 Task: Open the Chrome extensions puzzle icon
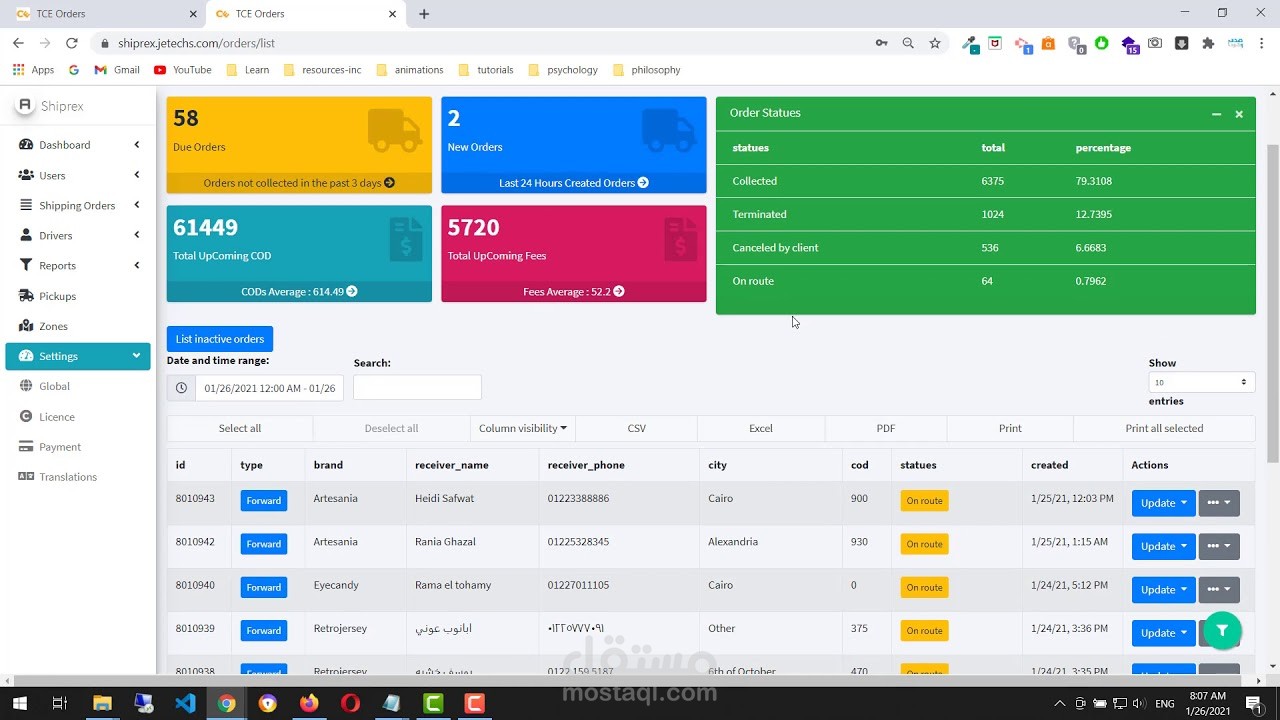tap(1208, 43)
